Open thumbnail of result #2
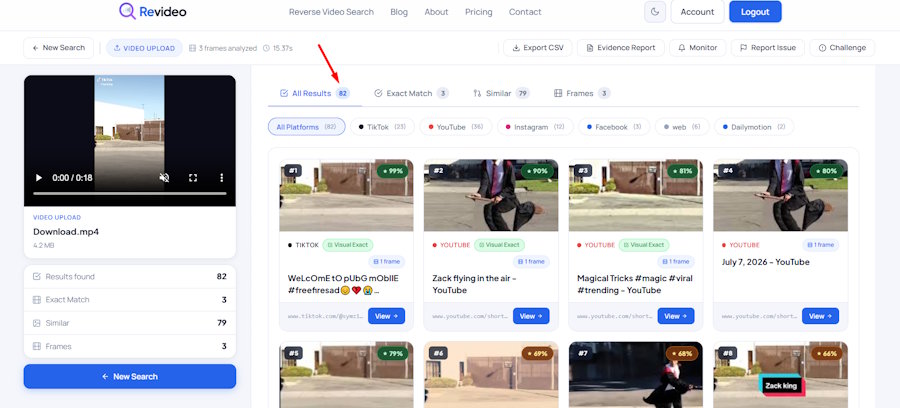The image size is (900, 408). pos(491,195)
